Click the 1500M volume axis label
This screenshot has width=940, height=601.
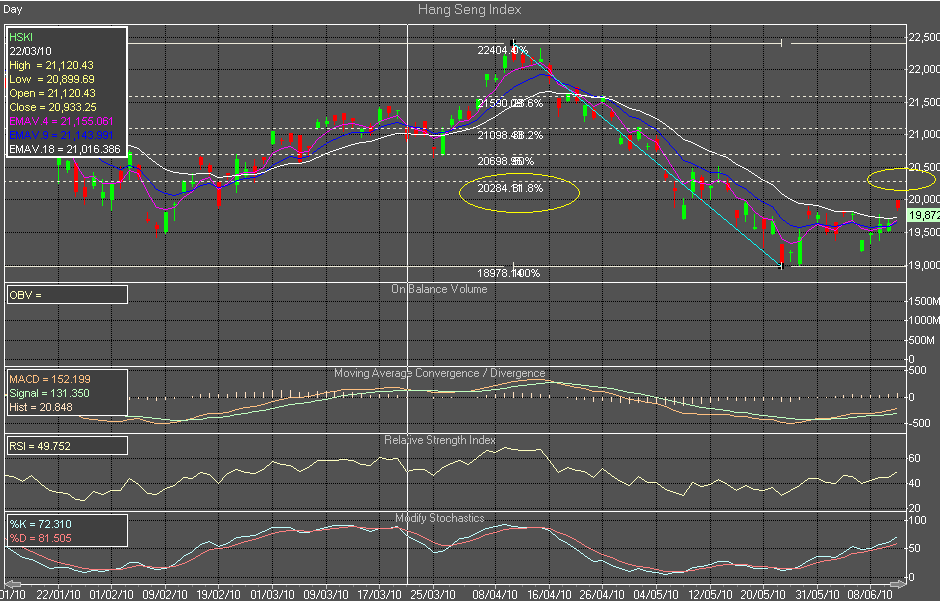point(924,301)
